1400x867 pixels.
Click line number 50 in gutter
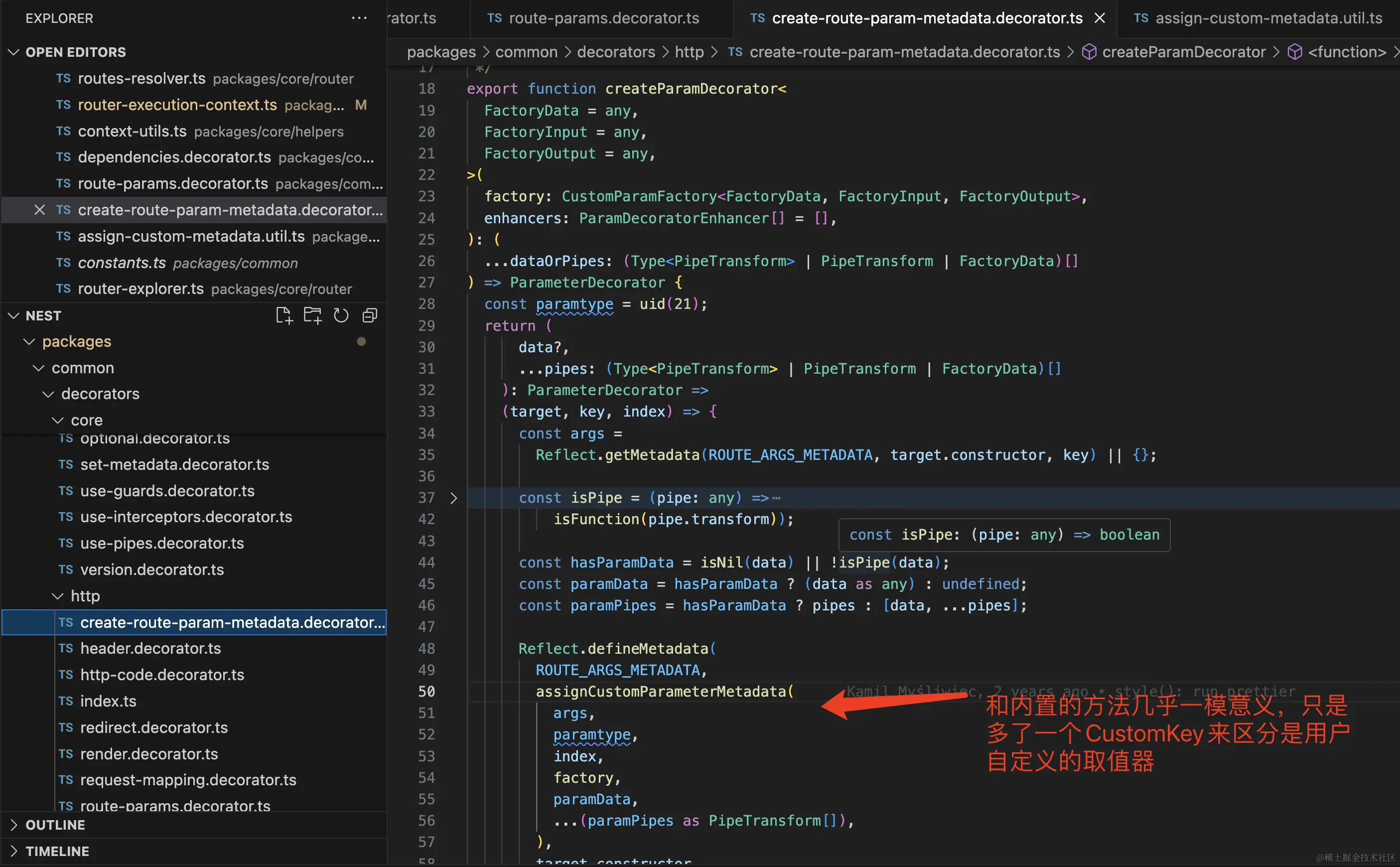[426, 692]
